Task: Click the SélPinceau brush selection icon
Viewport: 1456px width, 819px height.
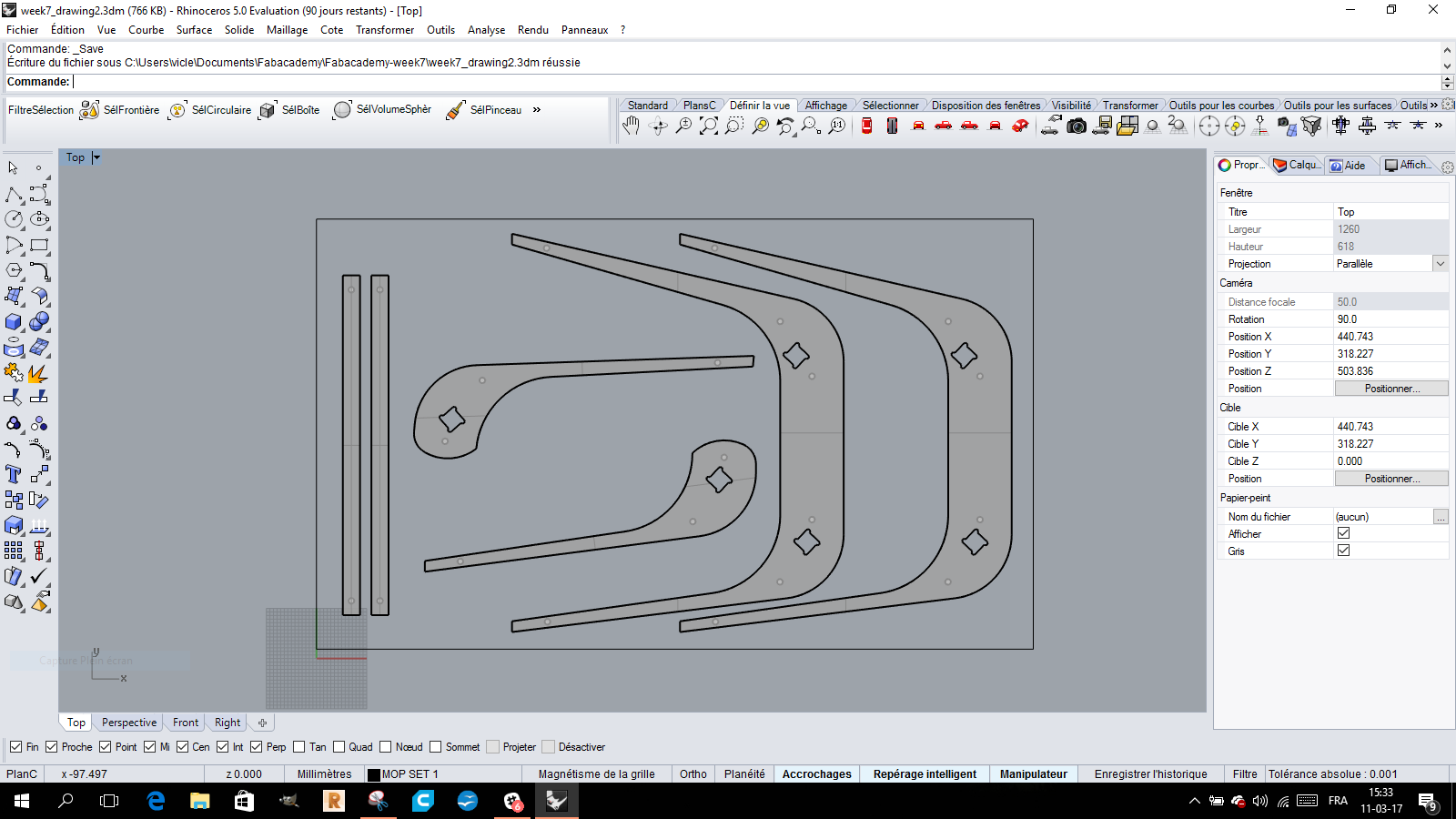Action: tap(456, 110)
